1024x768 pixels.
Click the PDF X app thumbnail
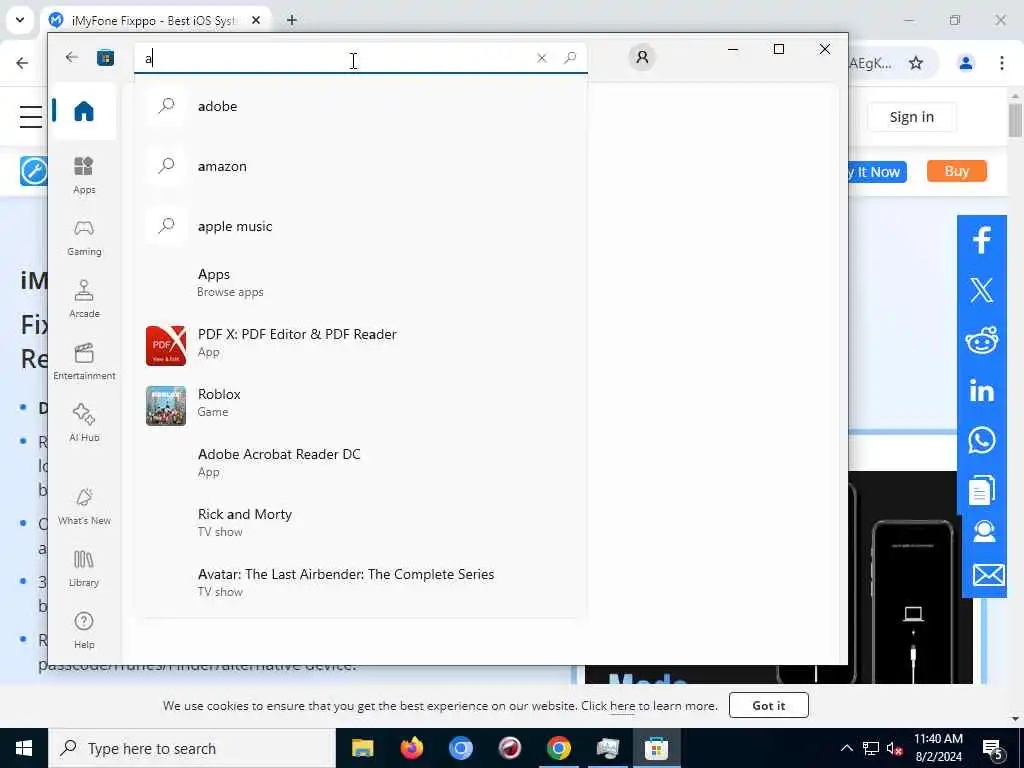(x=166, y=346)
